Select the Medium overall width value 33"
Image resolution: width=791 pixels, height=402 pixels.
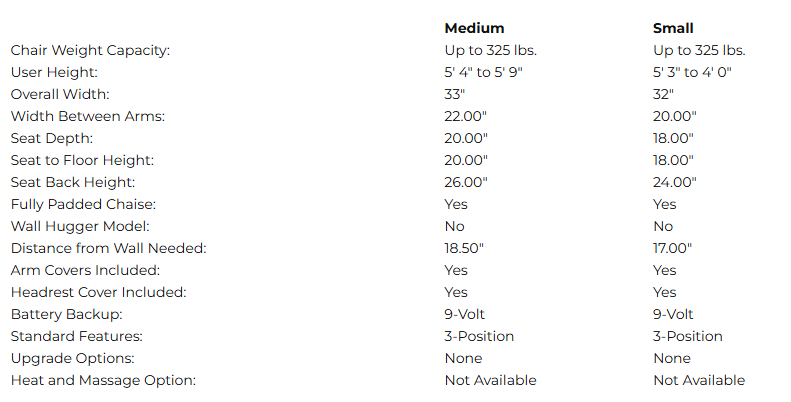(x=455, y=94)
